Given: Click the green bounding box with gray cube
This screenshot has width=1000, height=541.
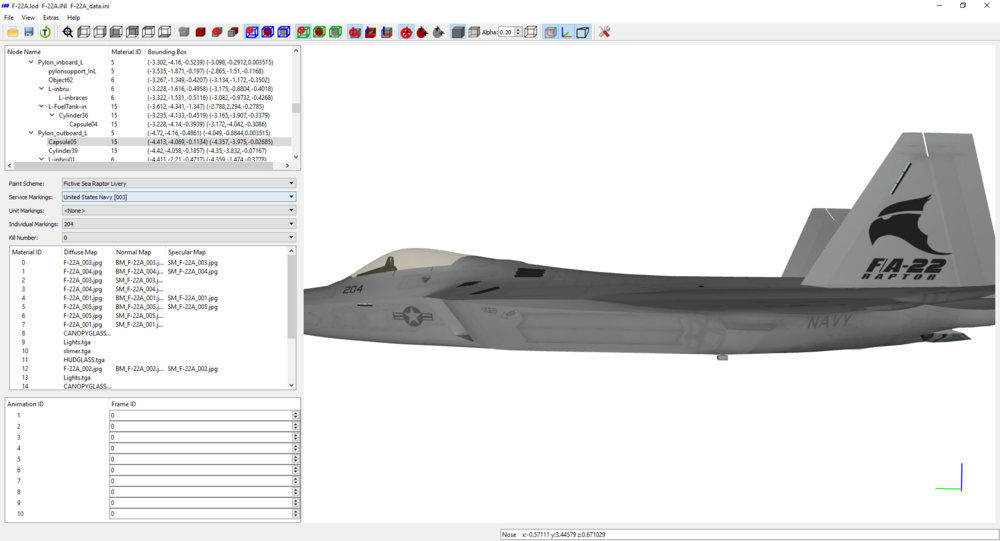Looking at the screenshot, I should coord(335,32).
